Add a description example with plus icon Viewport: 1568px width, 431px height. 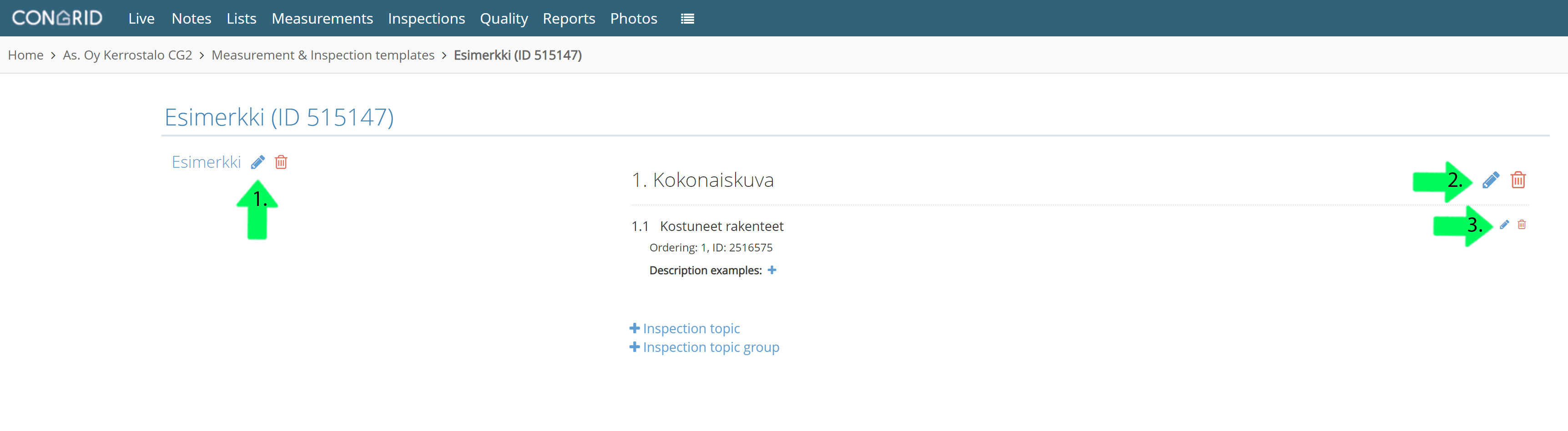[x=772, y=270]
